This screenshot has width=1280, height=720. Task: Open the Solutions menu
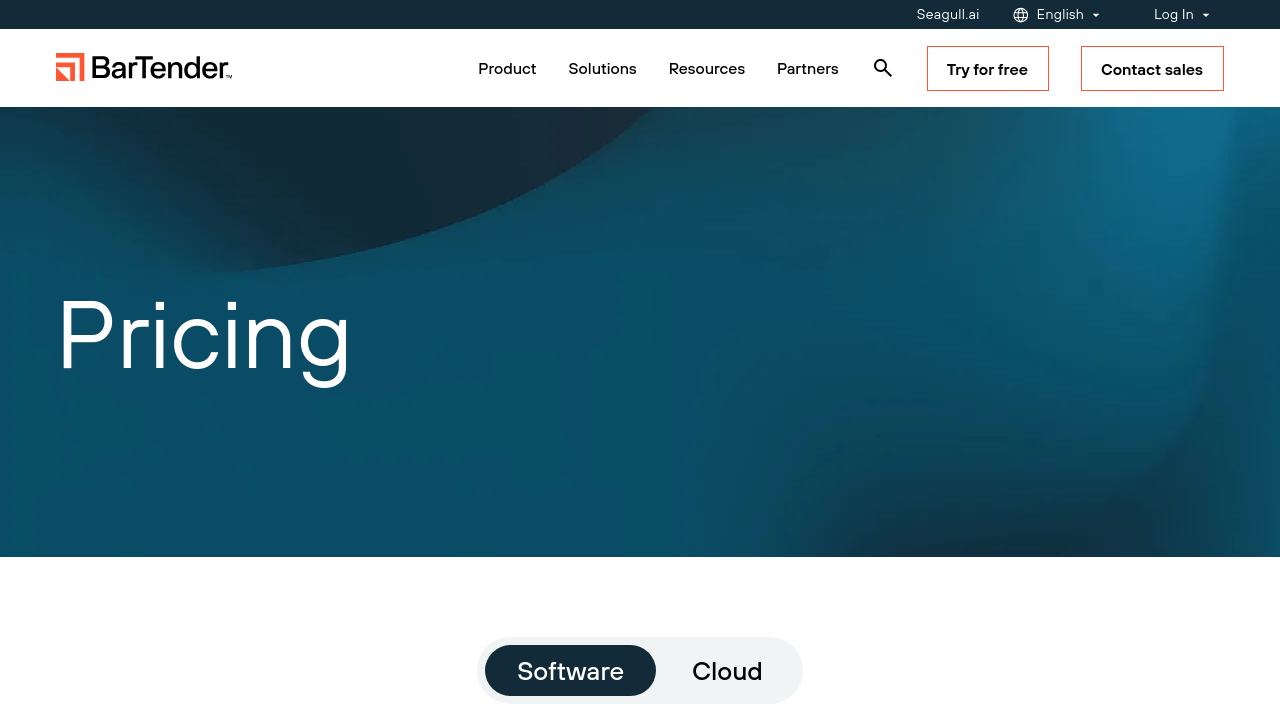[602, 69]
